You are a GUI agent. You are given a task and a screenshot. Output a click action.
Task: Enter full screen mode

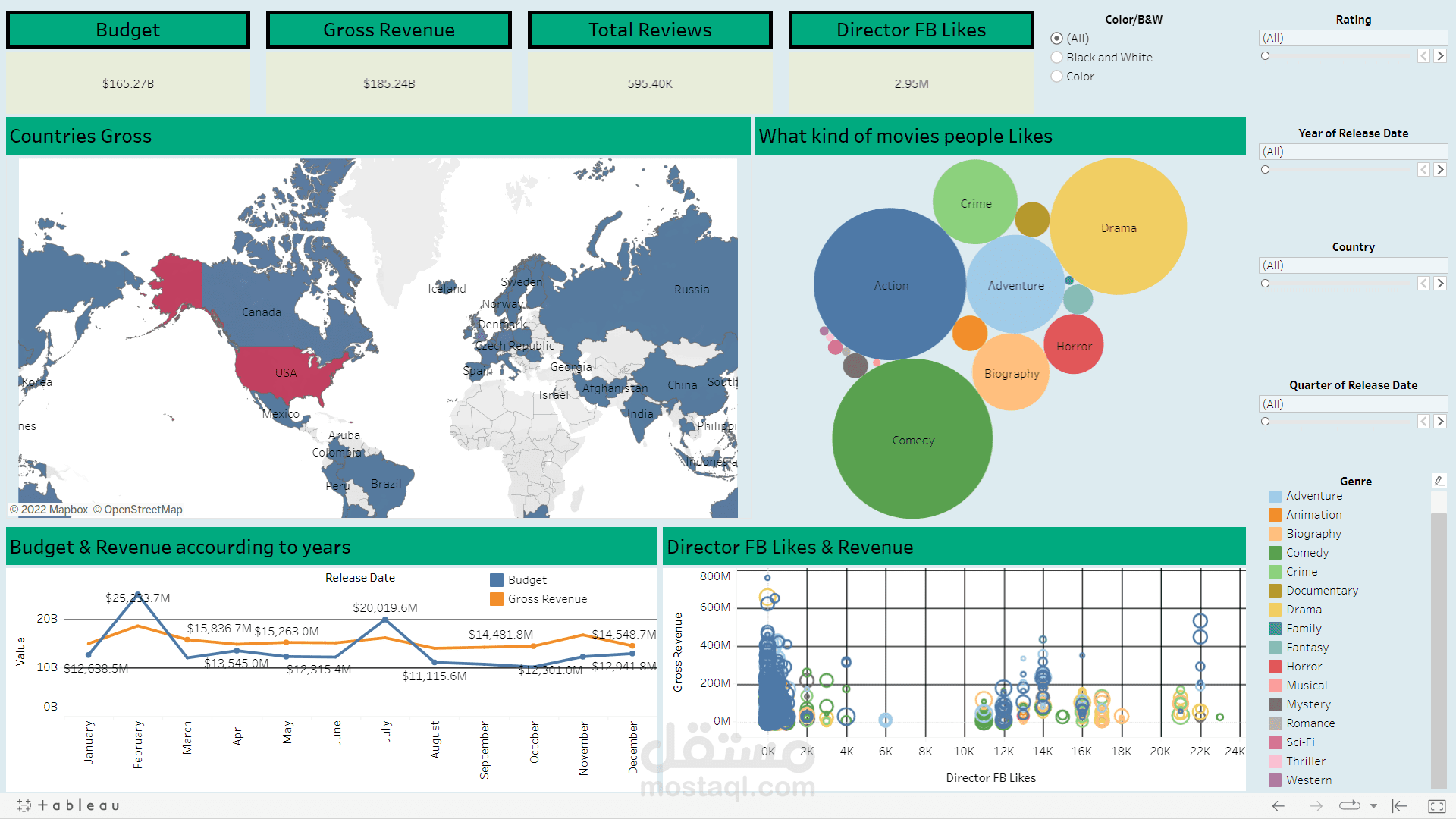coord(1436,806)
